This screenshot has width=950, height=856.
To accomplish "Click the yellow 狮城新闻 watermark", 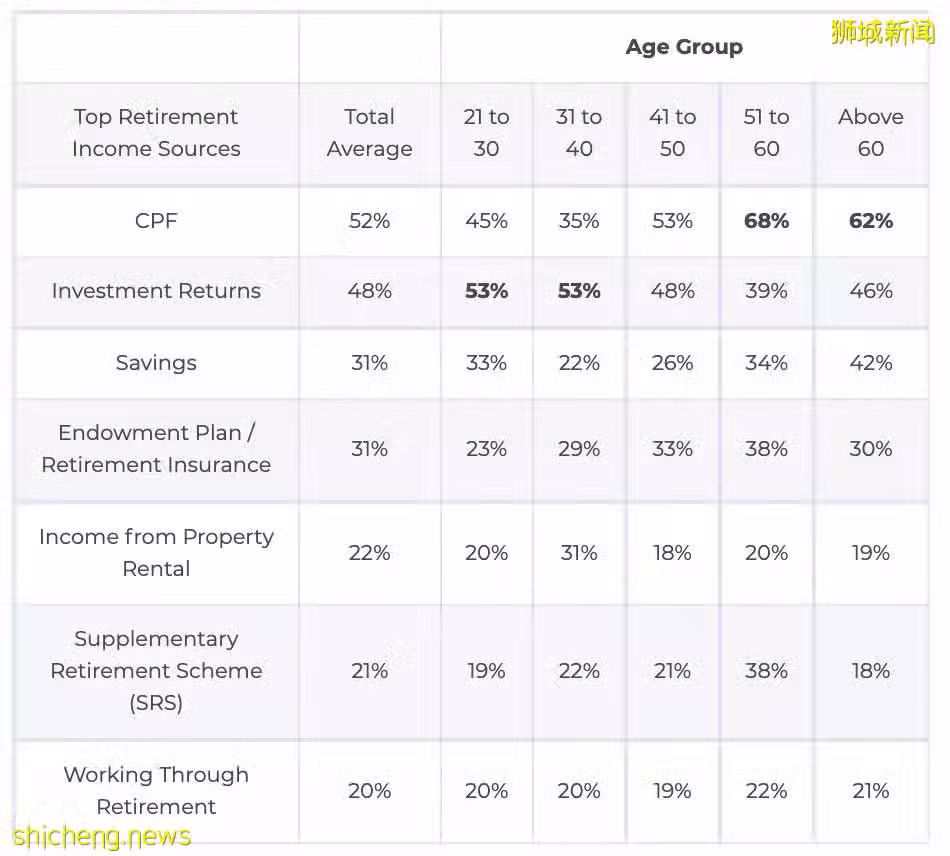I will tap(883, 32).
